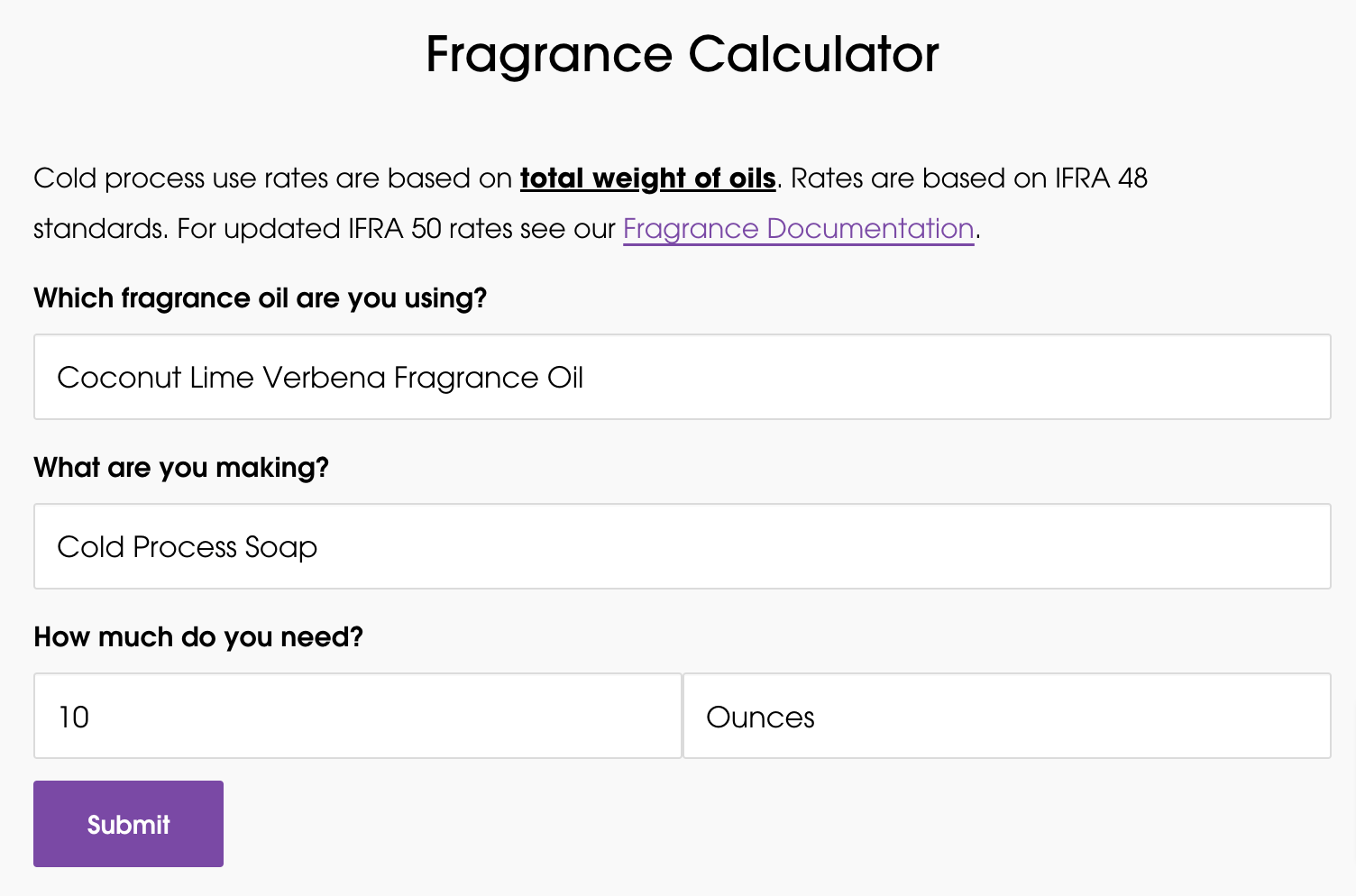
Task: Focus the 'How much do you need?' input
Action: tap(357, 715)
